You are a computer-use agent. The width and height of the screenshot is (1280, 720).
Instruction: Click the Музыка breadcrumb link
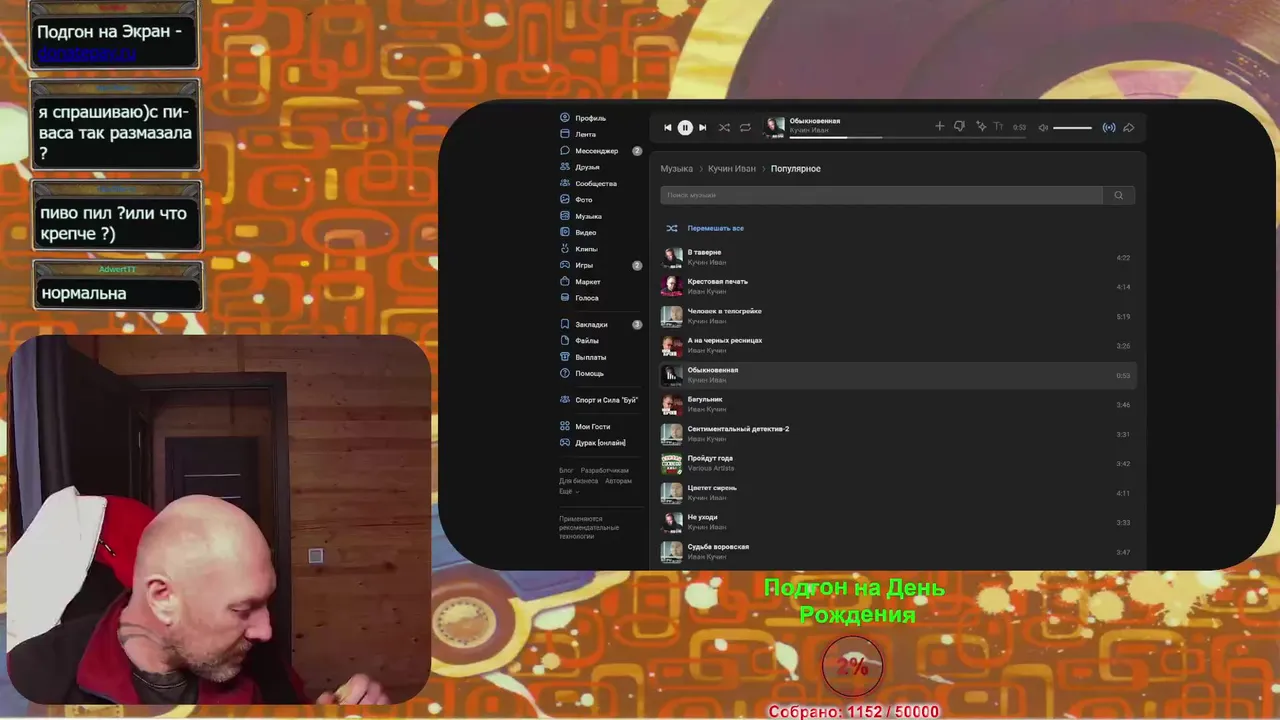(676, 169)
